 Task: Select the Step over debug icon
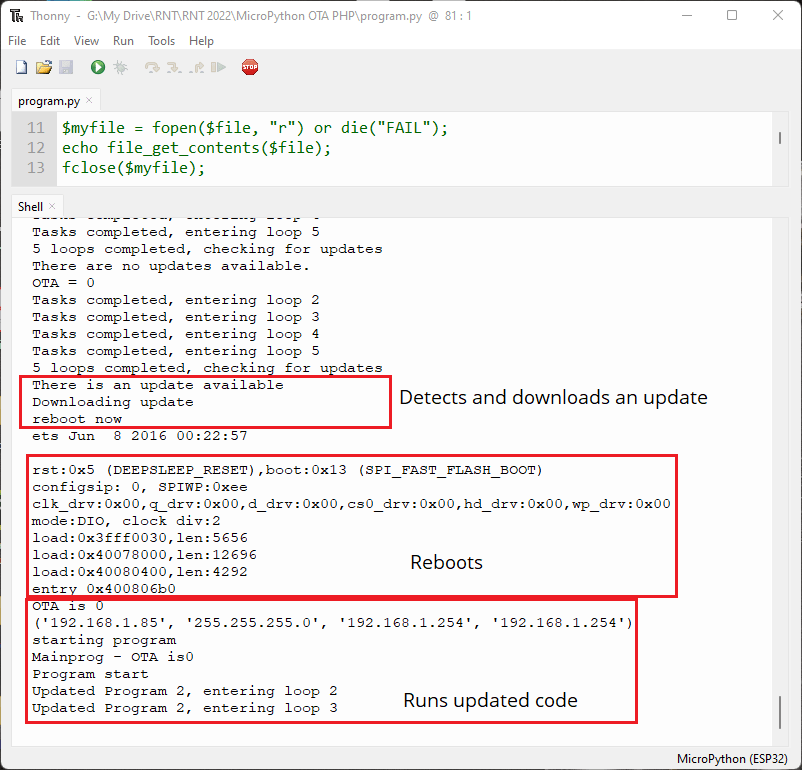(x=152, y=67)
